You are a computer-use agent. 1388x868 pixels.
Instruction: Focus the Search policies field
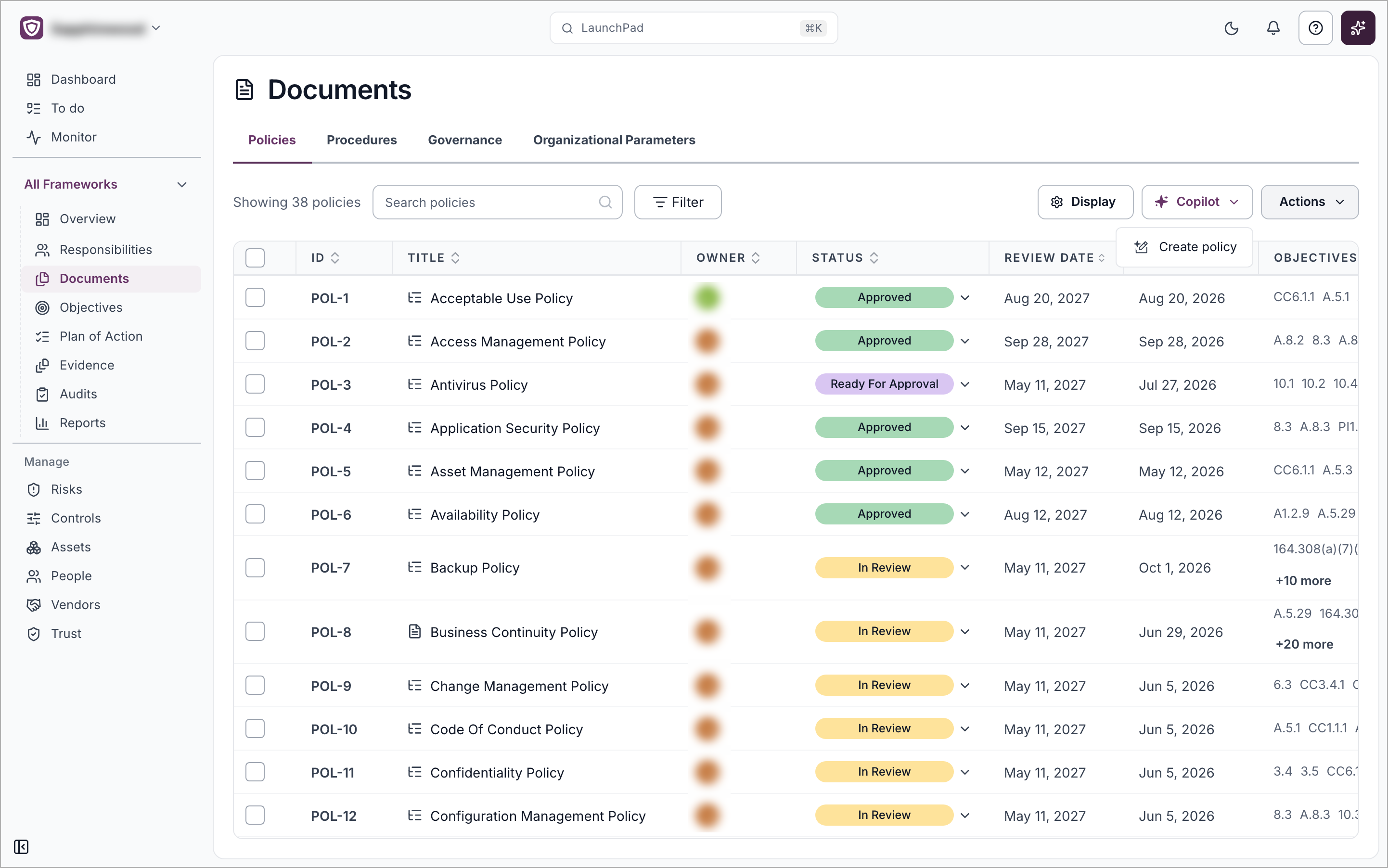pyautogui.click(x=497, y=202)
